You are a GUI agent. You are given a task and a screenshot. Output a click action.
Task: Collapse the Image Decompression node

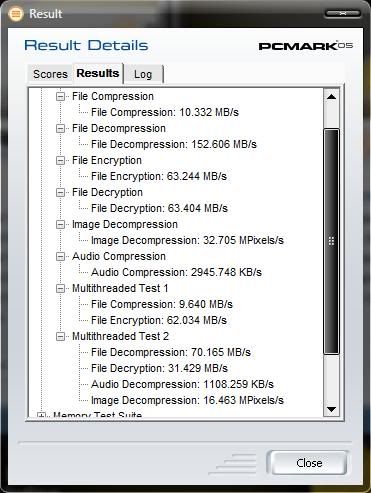(x=60, y=224)
